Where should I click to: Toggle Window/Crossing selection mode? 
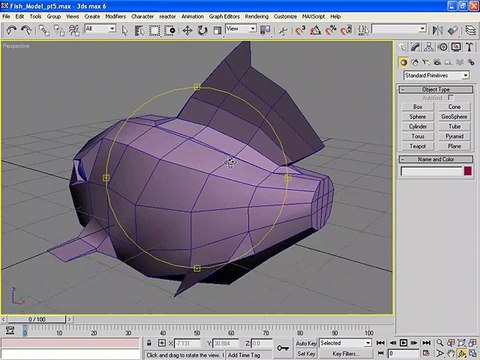point(170,31)
